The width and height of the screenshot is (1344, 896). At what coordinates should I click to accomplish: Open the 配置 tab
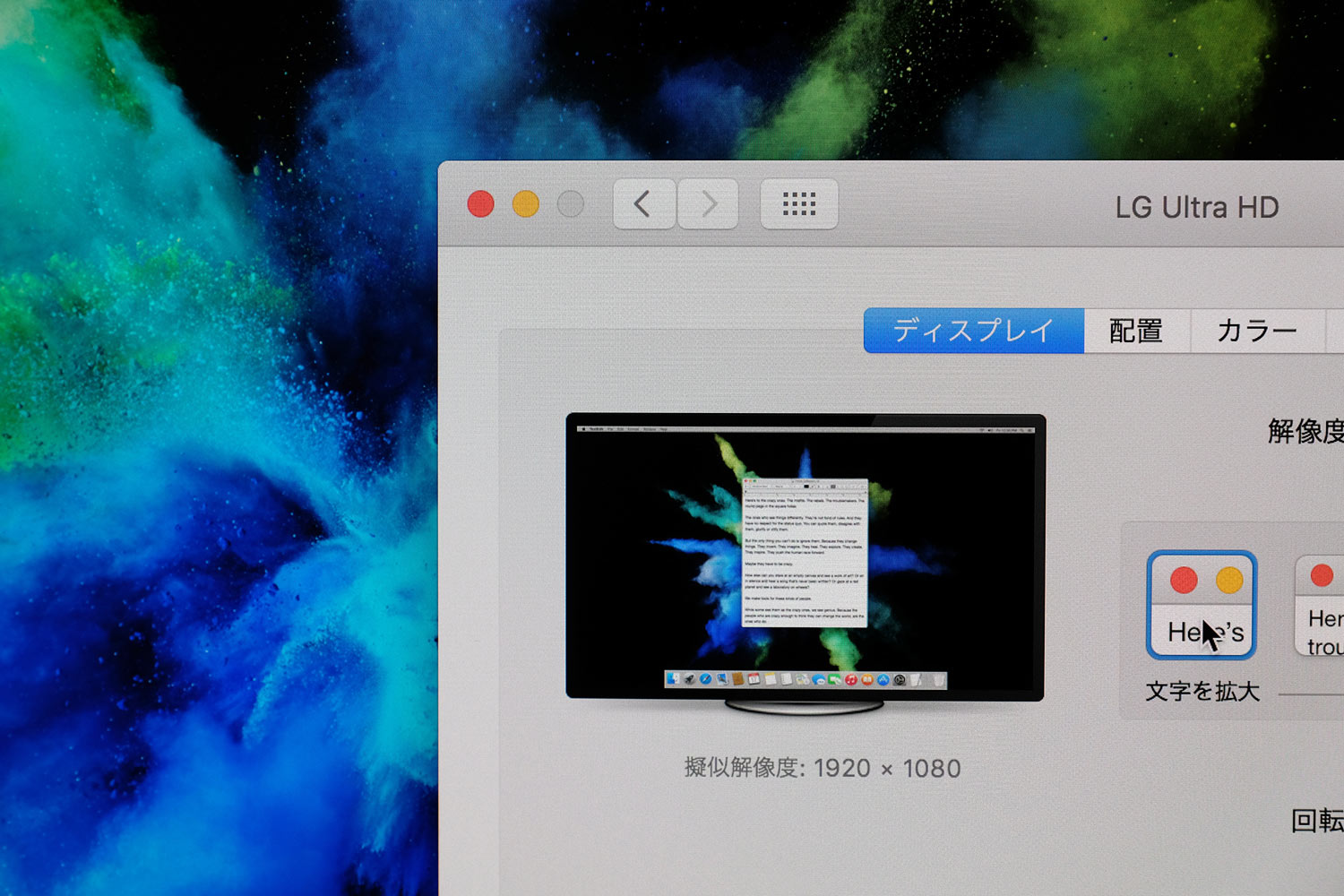(x=1137, y=331)
